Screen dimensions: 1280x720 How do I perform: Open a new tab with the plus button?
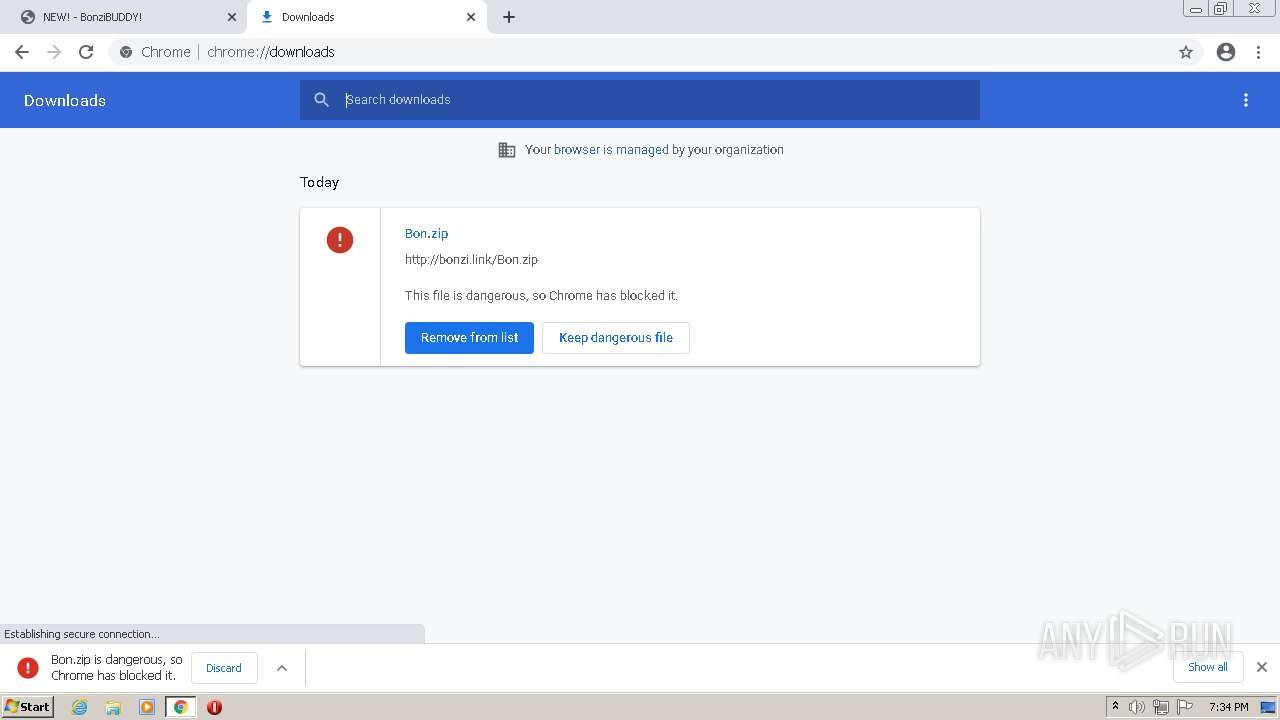click(509, 17)
